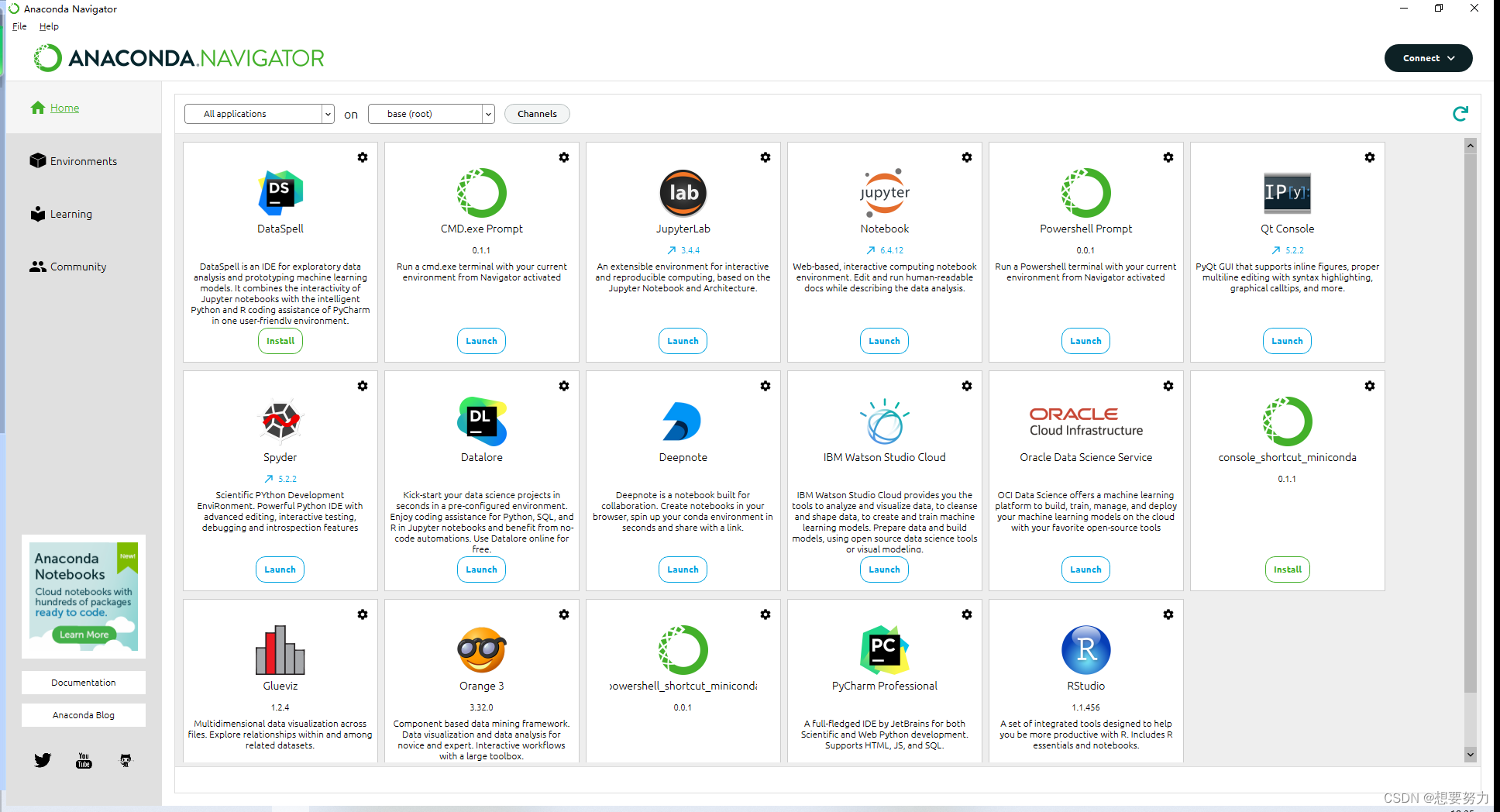Viewport: 1500px width, 812px height.
Task: Open the CMD.exe Prompt settings gear
Action: (564, 157)
